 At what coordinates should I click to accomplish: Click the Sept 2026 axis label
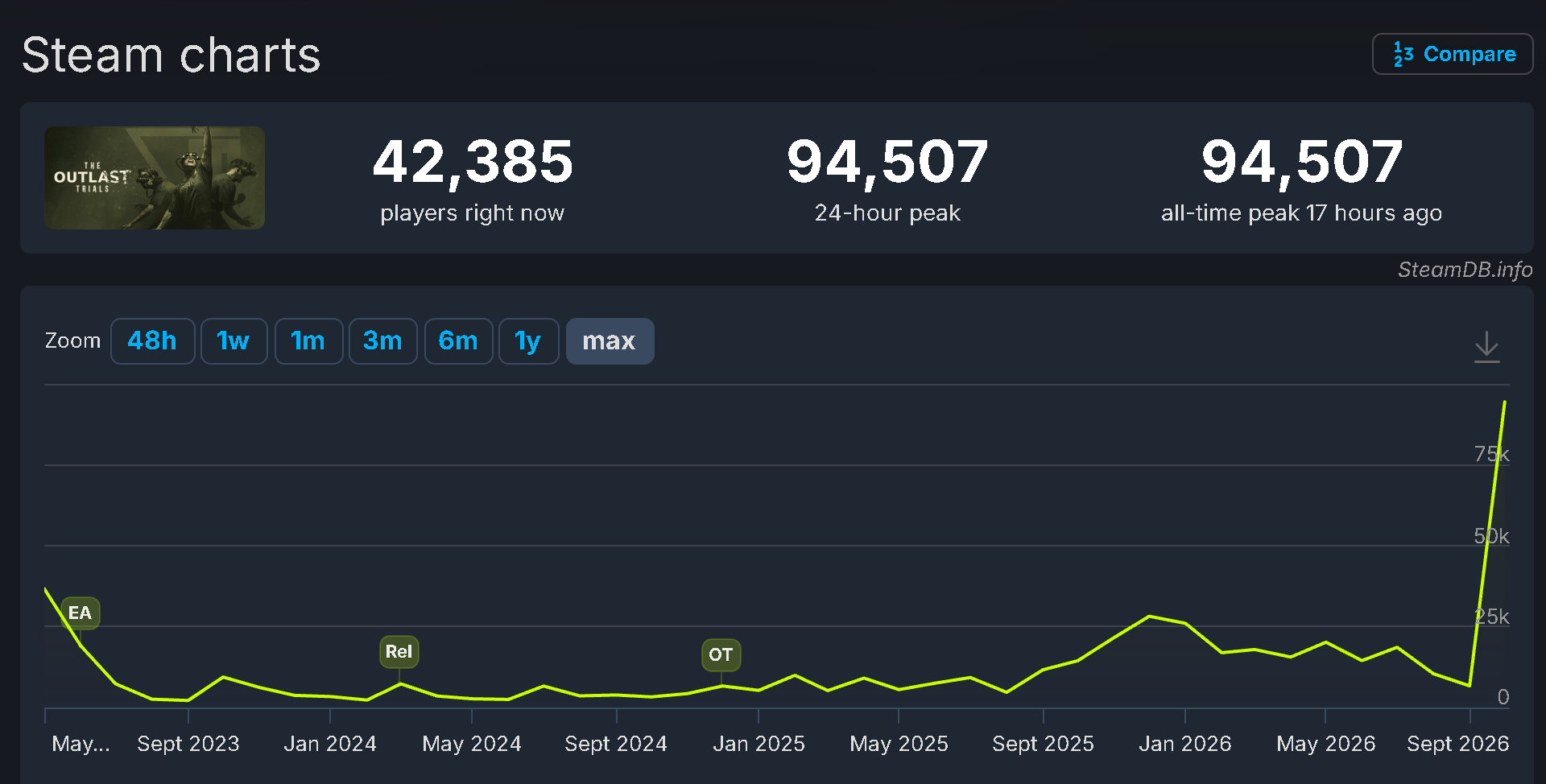1457,744
